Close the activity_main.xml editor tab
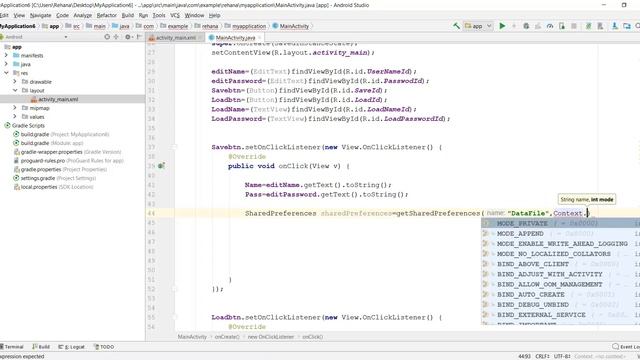Viewport: 640px width, 360px height. pos(200,38)
